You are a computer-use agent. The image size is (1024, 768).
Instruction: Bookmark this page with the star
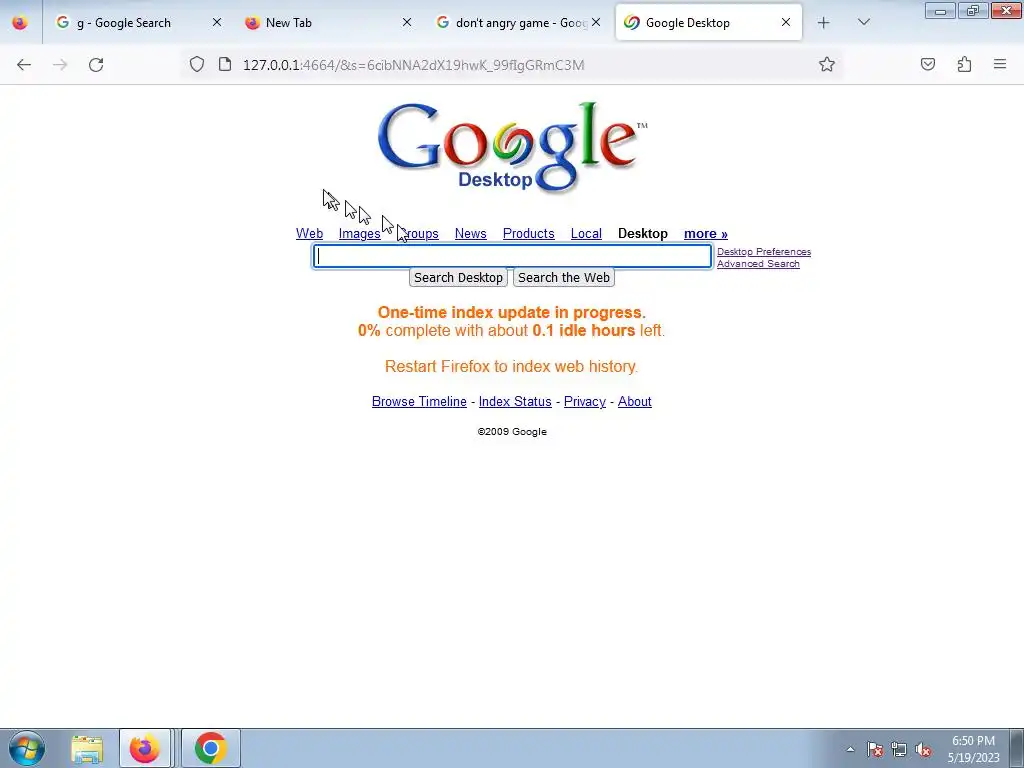827,64
